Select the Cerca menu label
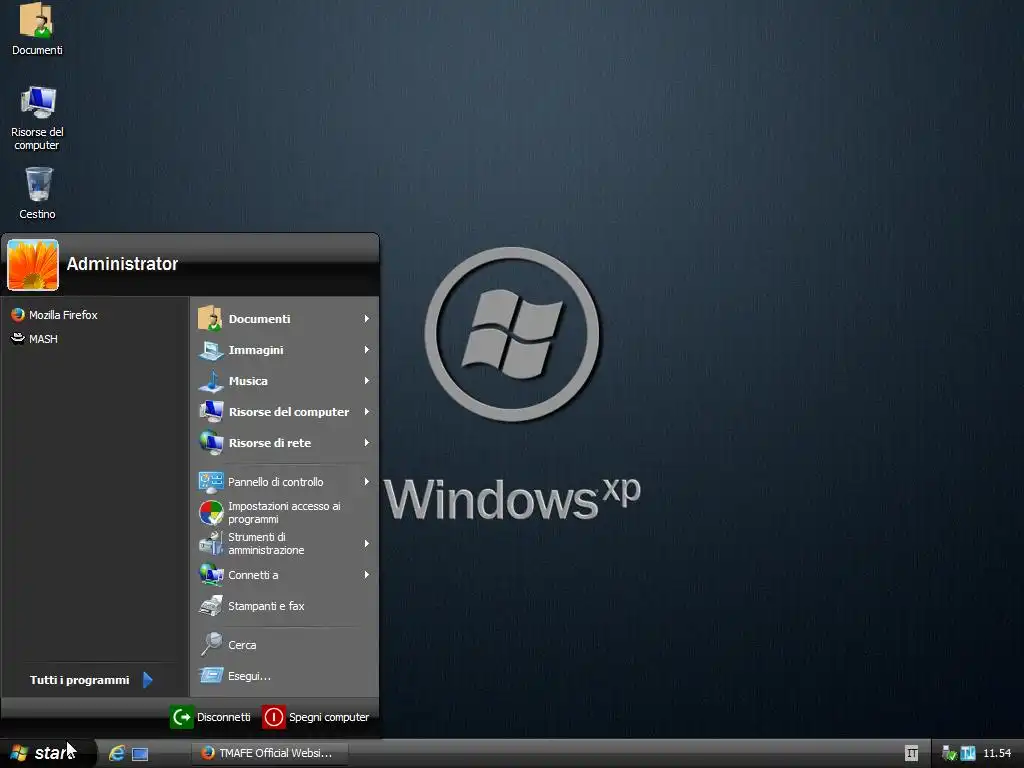 pos(242,645)
